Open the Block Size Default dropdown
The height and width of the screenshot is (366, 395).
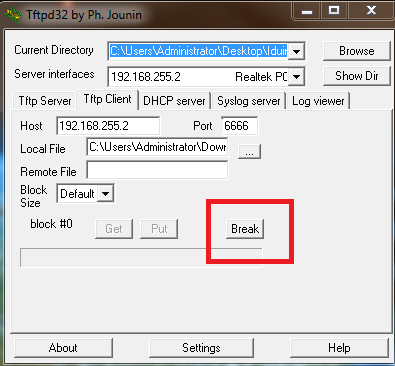tap(105, 193)
